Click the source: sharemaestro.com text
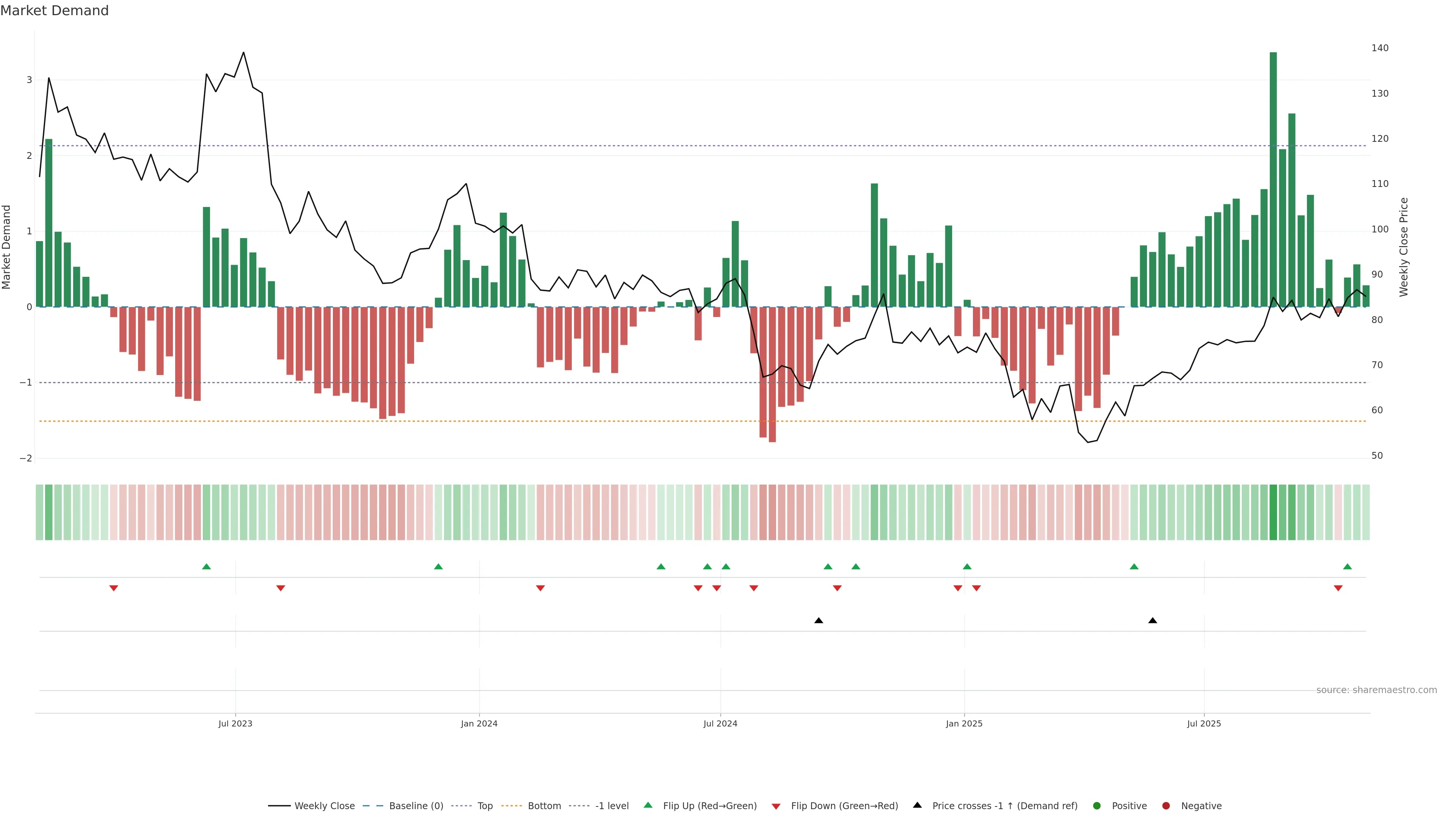Screen dimensions: 1456x819 click(1376, 690)
